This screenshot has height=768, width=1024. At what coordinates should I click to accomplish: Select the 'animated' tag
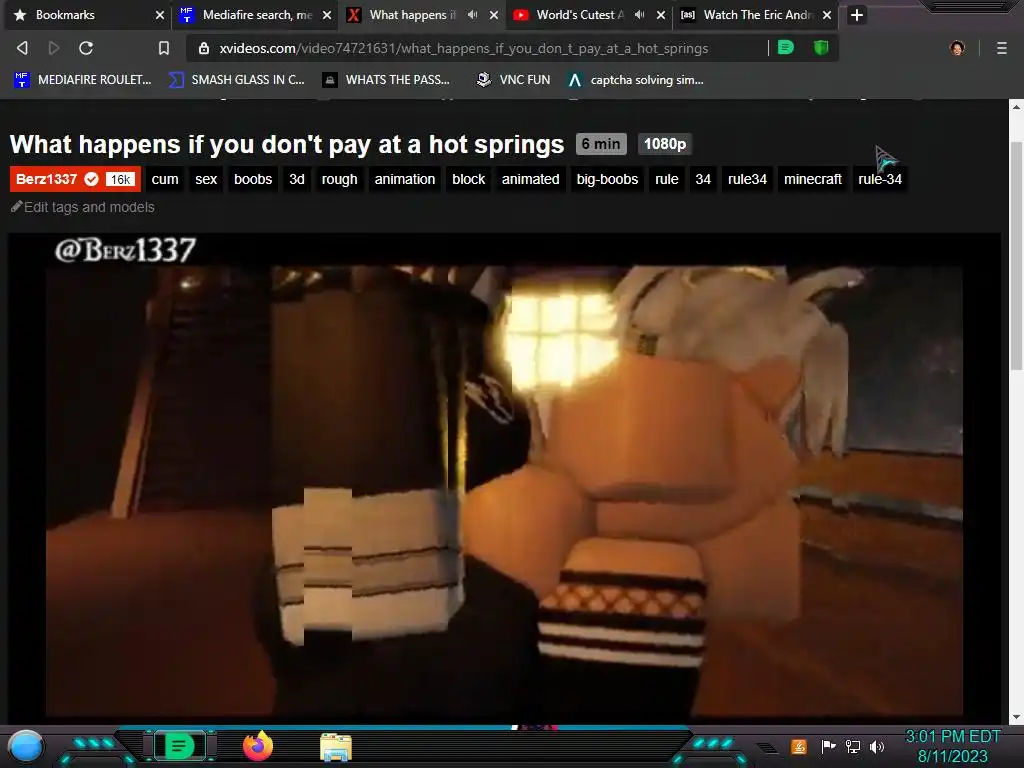pyautogui.click(x=530, y=179)
